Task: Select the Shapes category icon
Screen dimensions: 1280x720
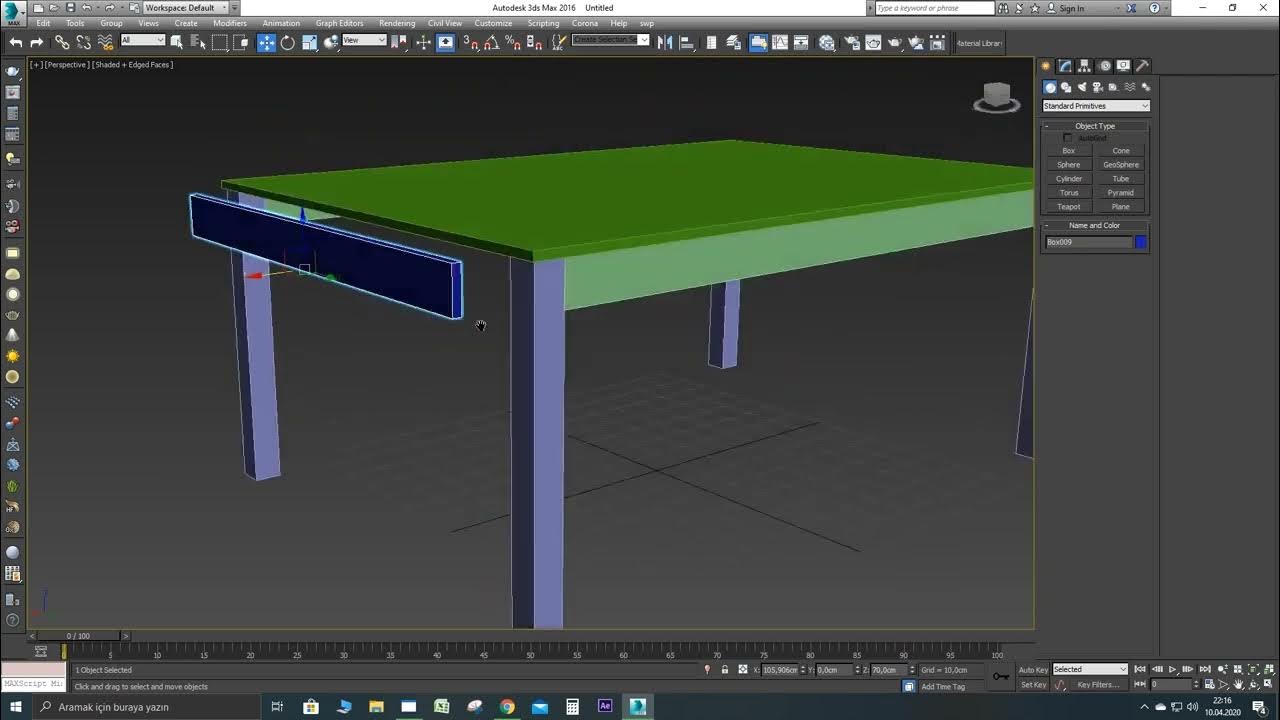Action: (1066, 87)
